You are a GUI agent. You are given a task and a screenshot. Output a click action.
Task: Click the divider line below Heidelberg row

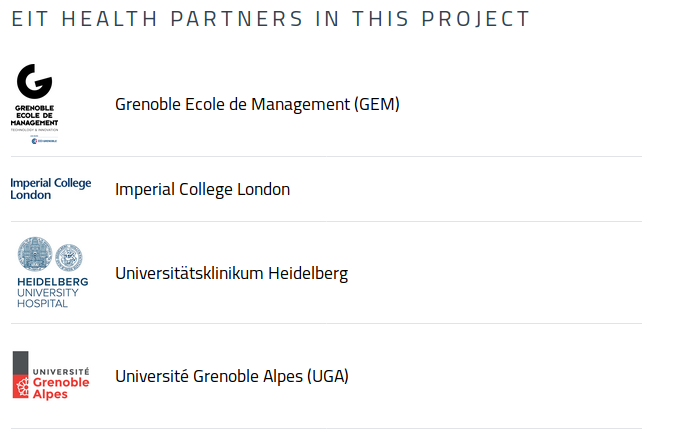coord(326,323)
